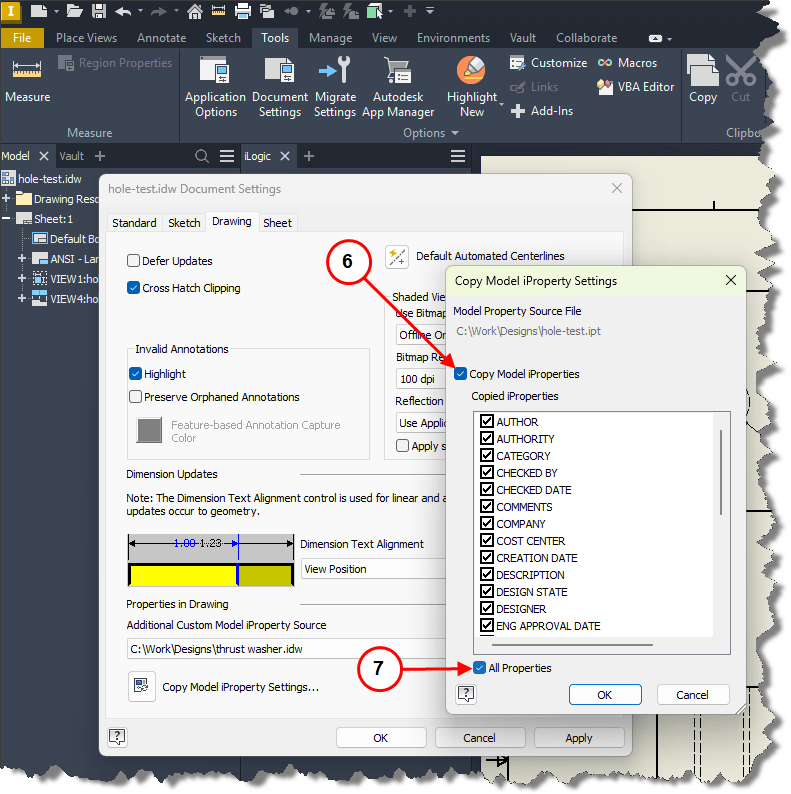The height and width of the screenshot is (794, 791).
Task: Click OK in Copy Model iProperty Settings
Action: pos(605,694)
